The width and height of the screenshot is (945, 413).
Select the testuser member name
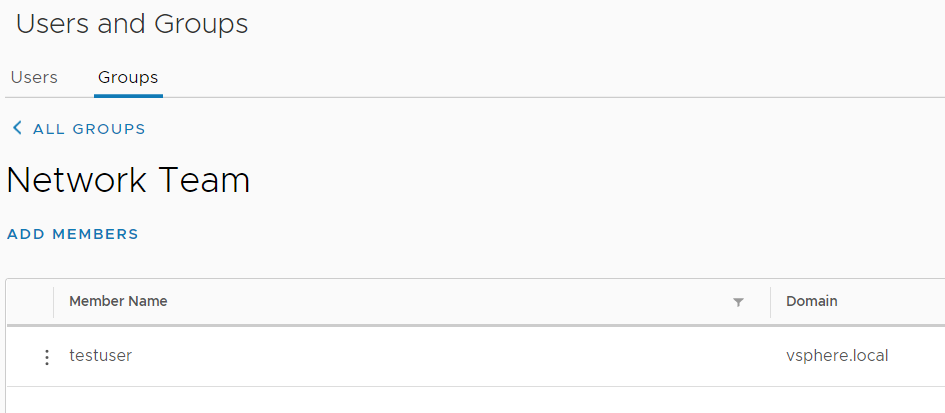[101, 355]
